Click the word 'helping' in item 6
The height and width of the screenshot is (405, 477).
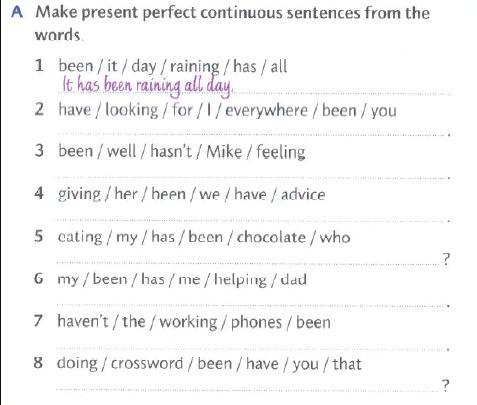(240, 280)
